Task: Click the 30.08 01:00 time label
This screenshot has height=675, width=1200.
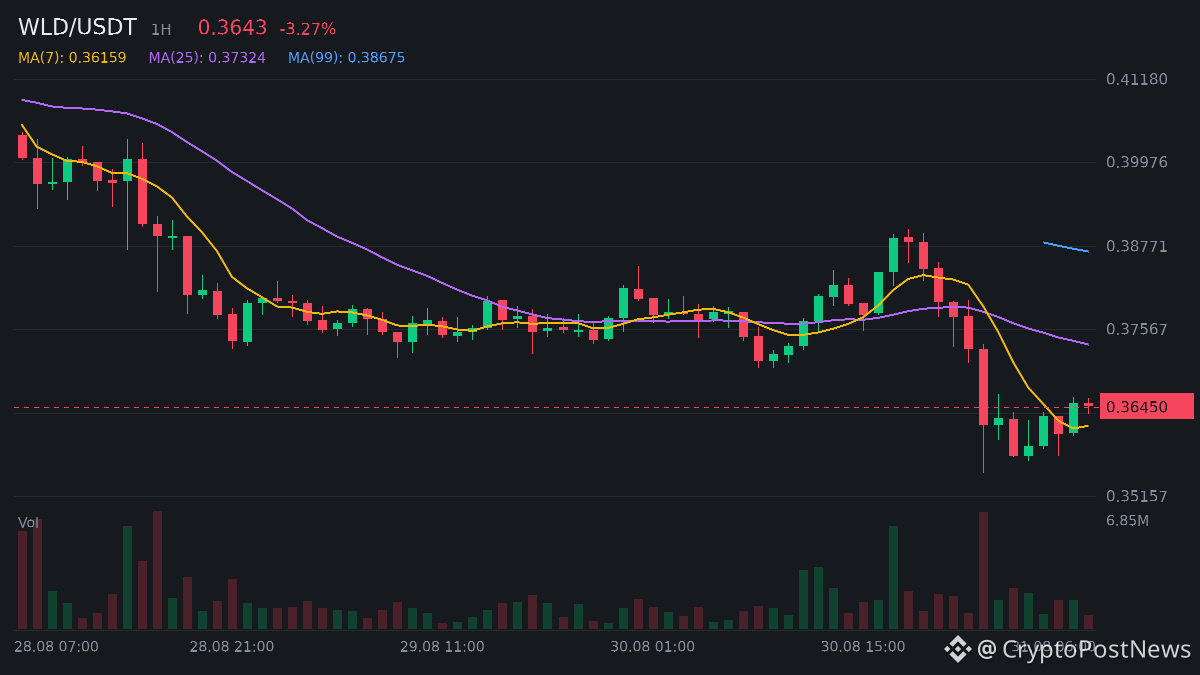Action: coord(653,647)
